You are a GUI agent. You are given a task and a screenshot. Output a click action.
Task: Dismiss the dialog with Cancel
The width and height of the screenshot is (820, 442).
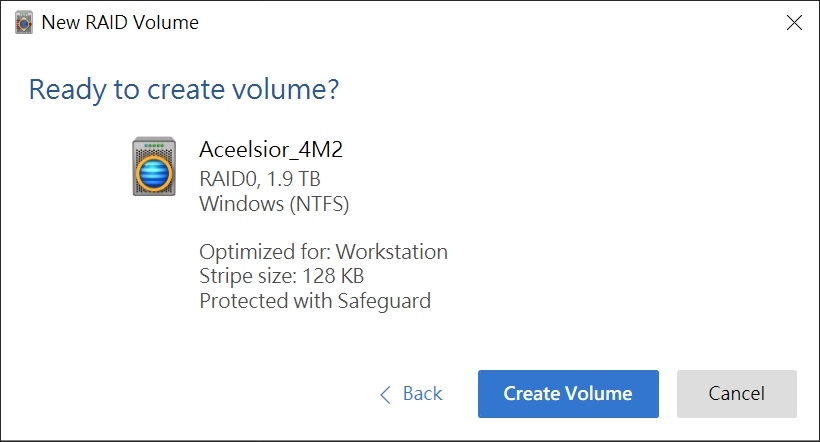(x=736, y=394)
